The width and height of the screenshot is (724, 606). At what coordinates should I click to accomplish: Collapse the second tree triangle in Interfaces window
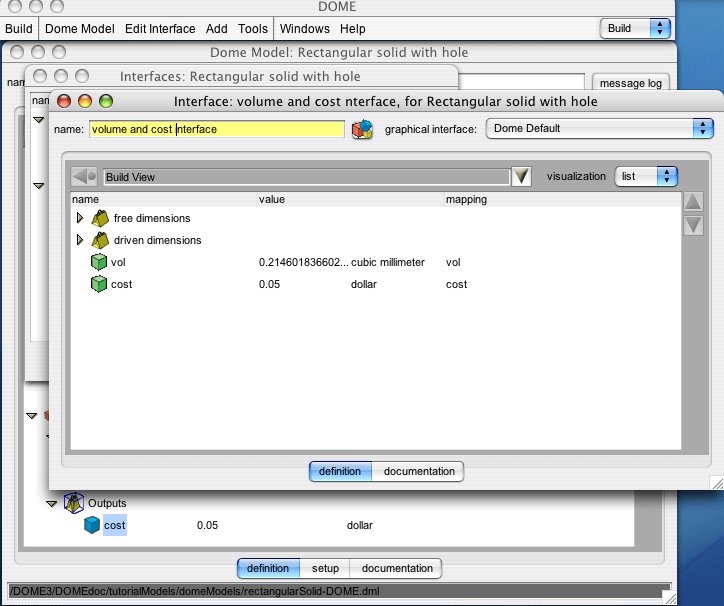pos(39,186)
